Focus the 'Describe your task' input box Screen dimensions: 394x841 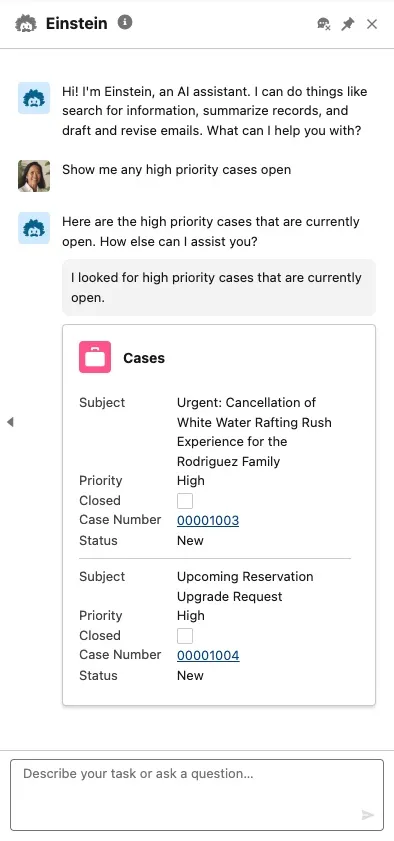pos(197,795)
